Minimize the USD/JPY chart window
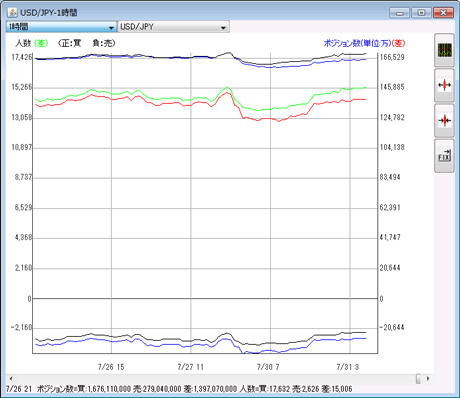 pos(400,13)
